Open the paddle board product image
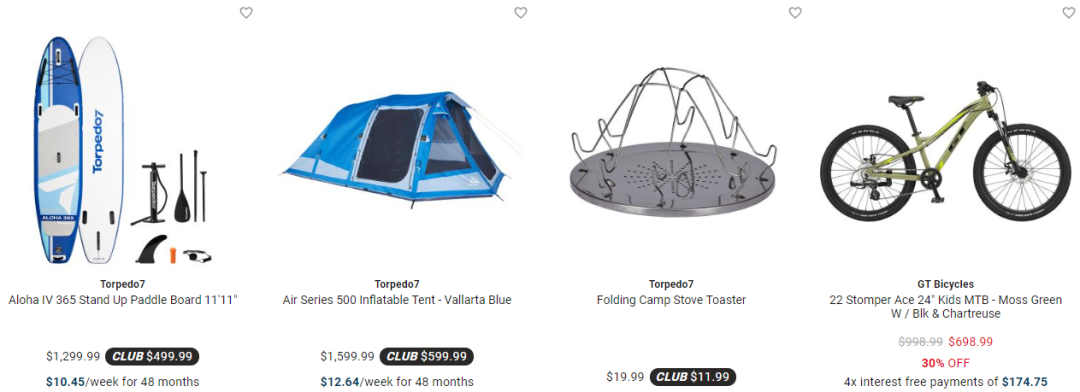This screenshot has height=392, width=1080. click(x=123, y=150)
